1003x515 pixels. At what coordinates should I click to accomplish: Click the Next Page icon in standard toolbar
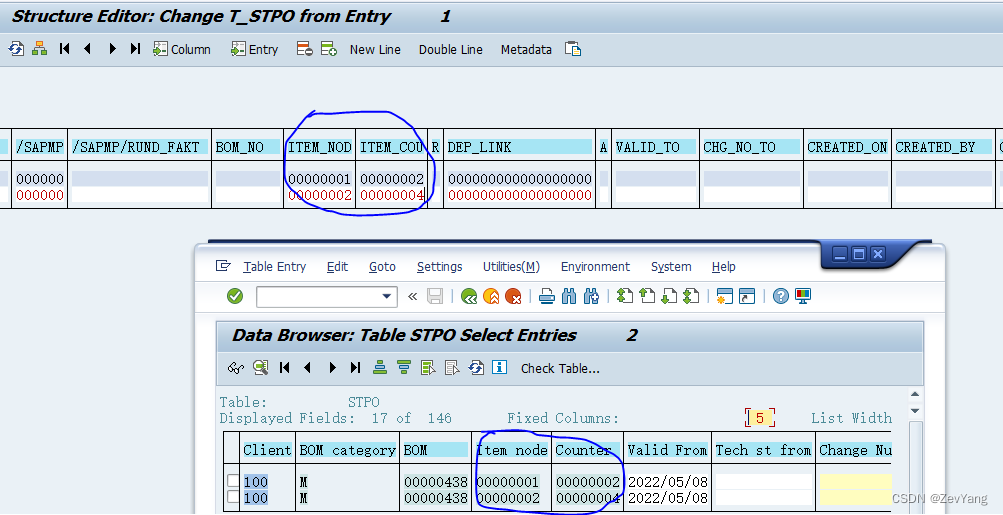click(669, 296)
